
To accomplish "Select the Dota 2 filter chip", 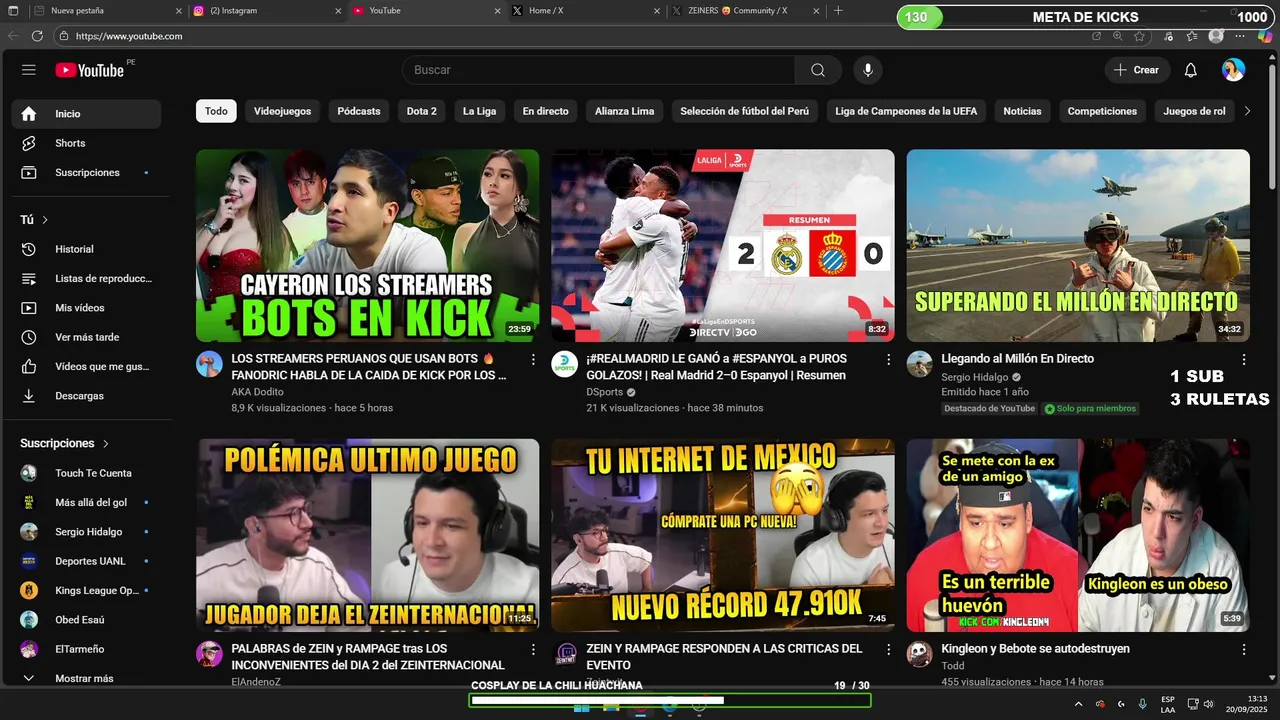I will [x=421, y=111].
